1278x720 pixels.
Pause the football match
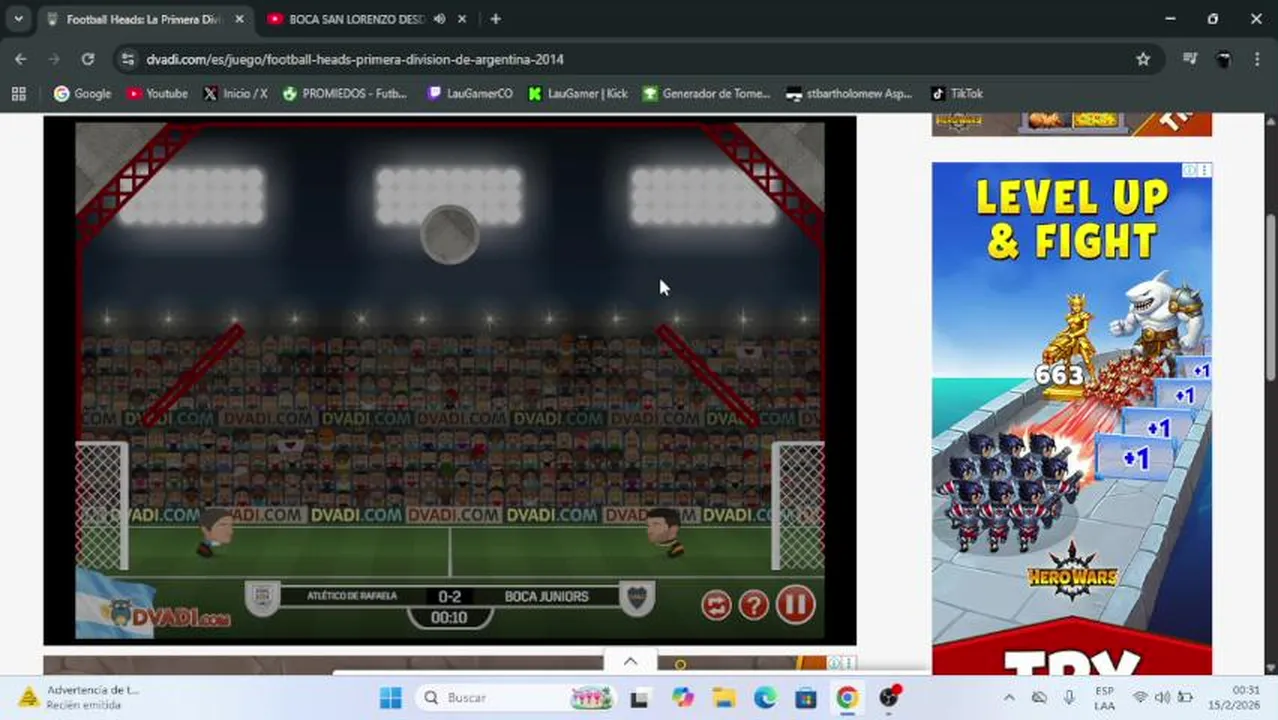795,605
